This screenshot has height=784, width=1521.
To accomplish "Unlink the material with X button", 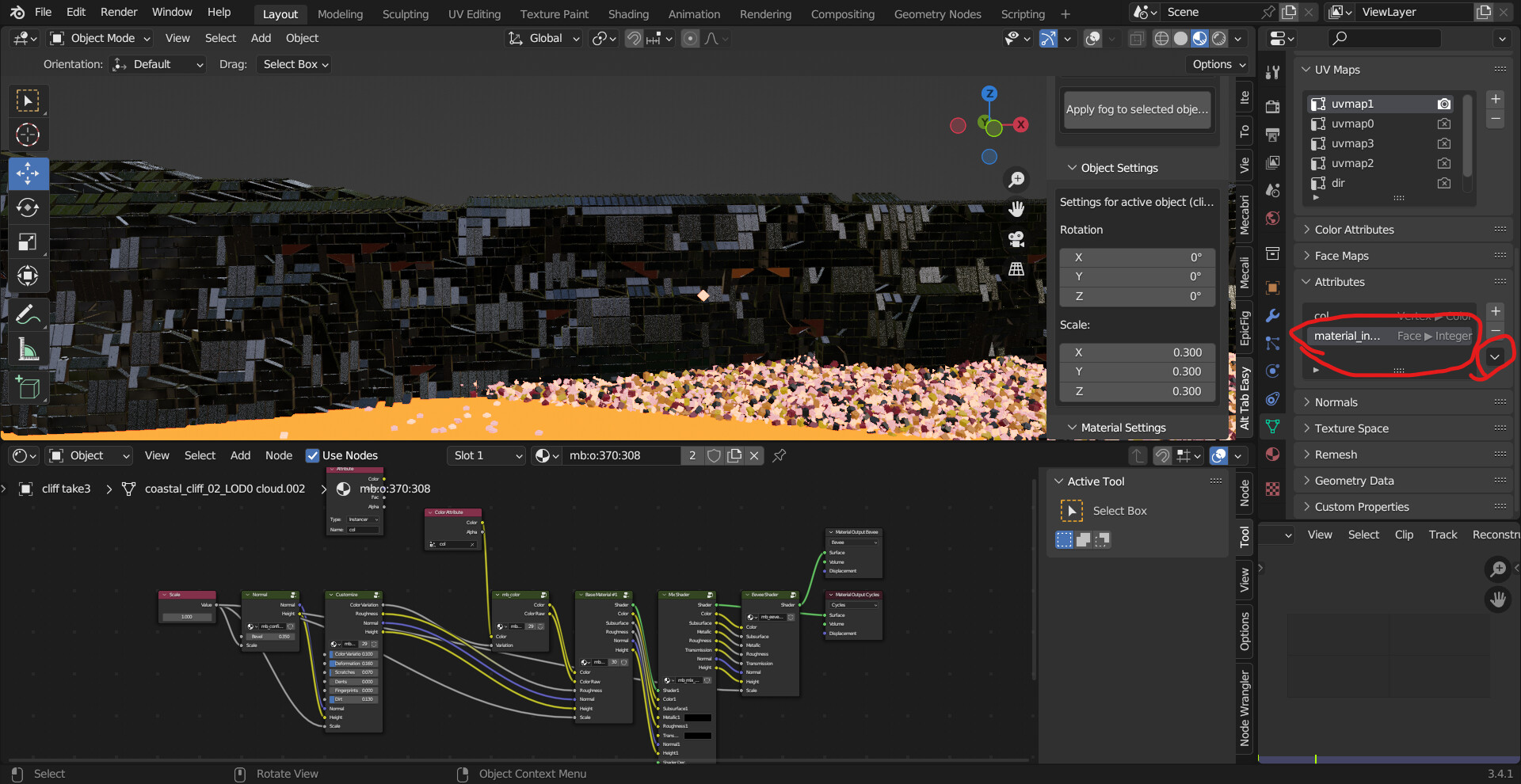I will pos(754,455).
